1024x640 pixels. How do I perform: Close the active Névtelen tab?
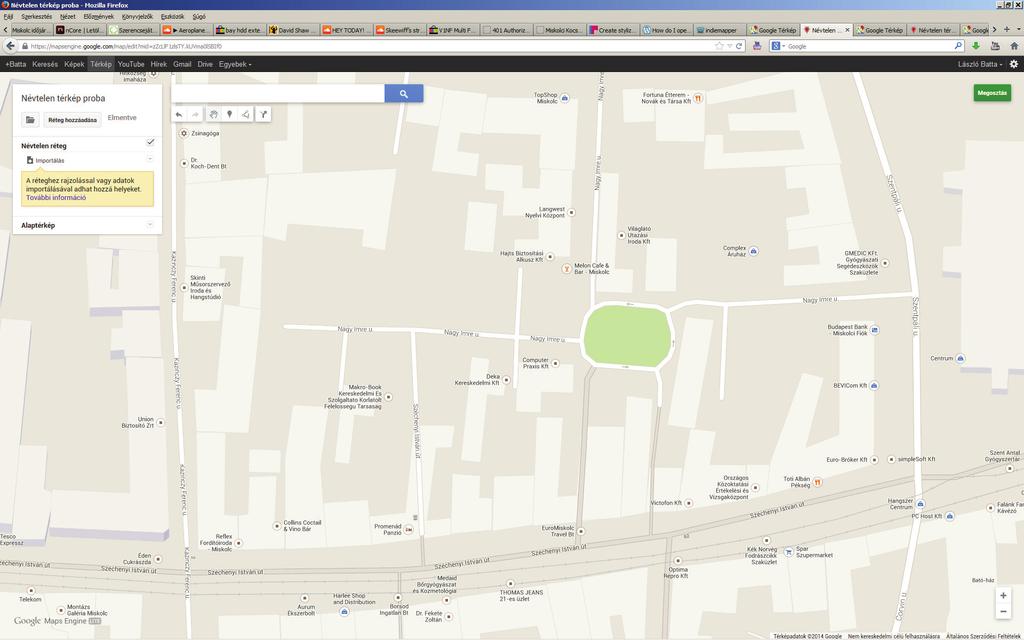pos(848,30)
